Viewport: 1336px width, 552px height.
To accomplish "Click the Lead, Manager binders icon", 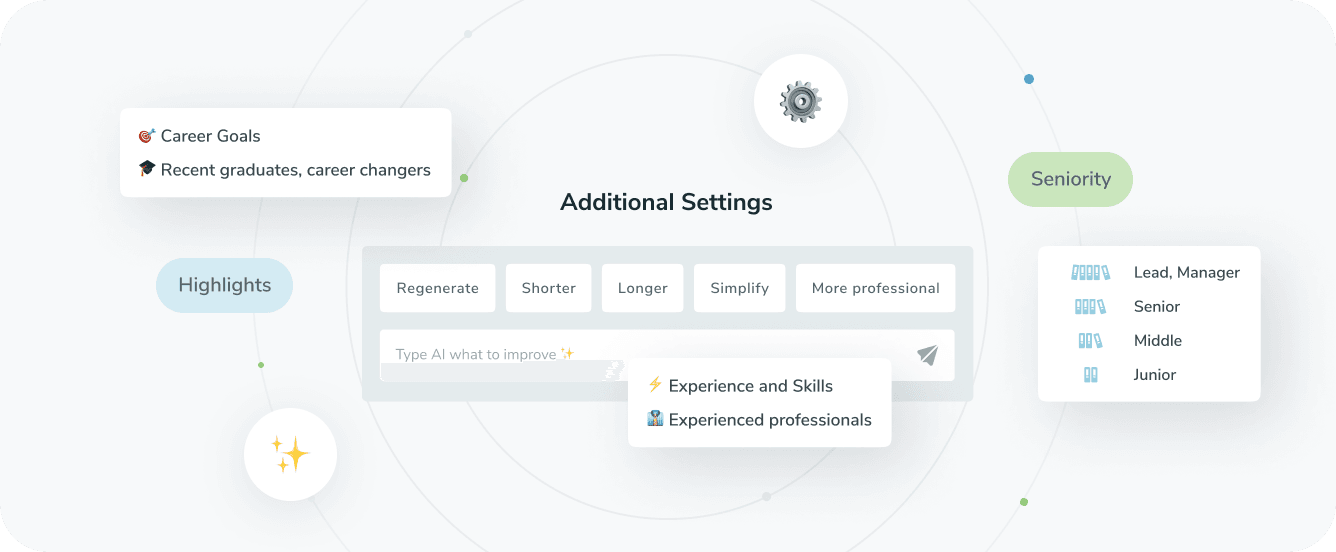I will (x=1090, y=272).
